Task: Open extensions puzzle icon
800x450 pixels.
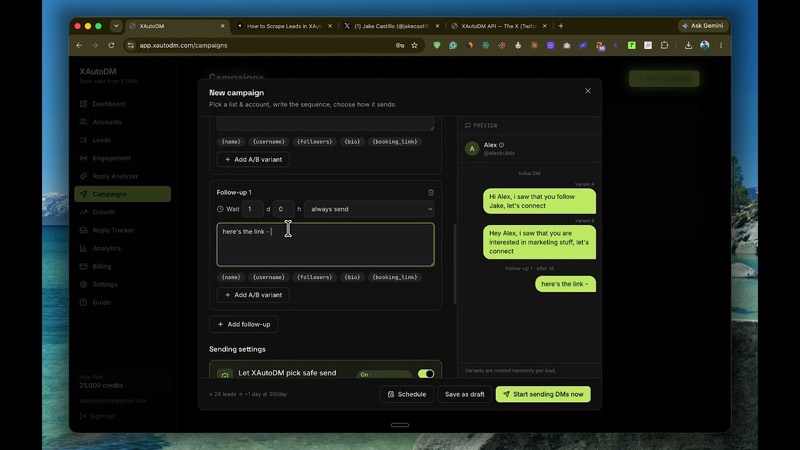Action: 664,45
